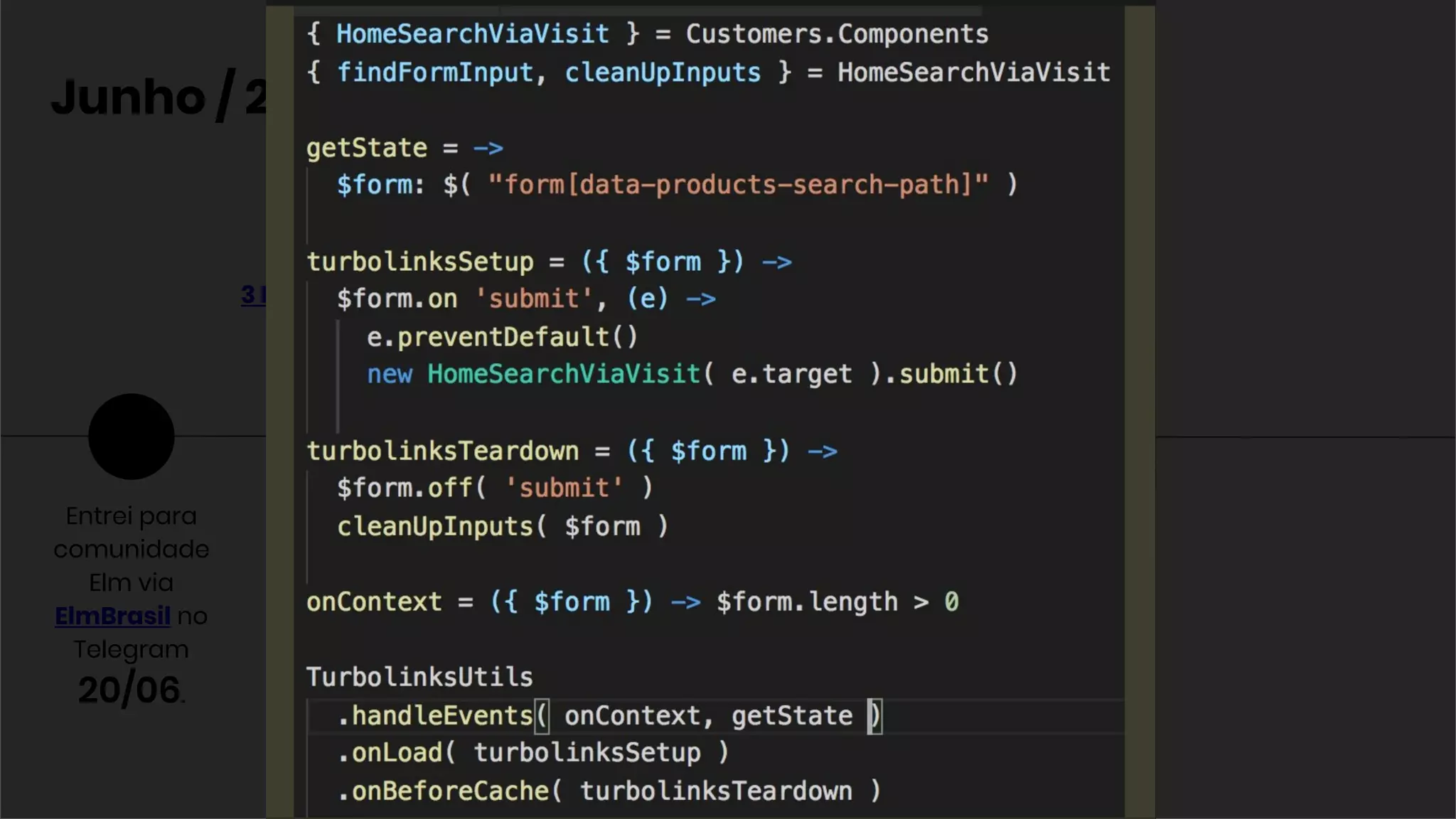Click 'cleanUpInputs( $form )' call

502,527
